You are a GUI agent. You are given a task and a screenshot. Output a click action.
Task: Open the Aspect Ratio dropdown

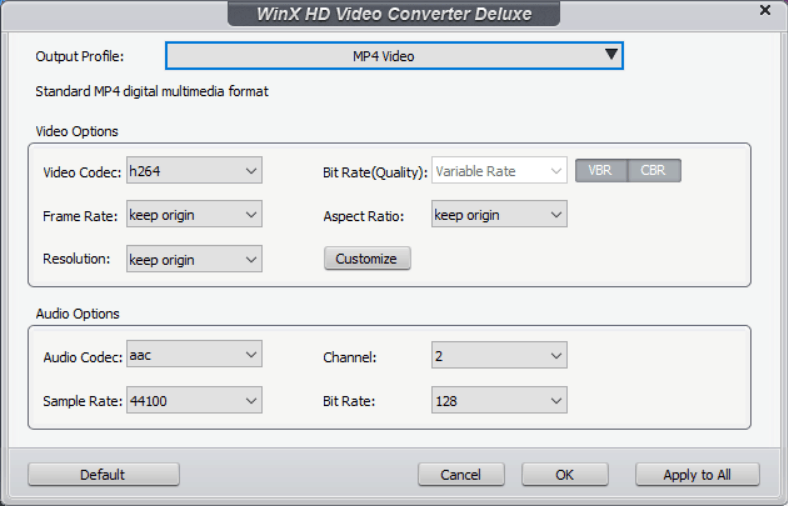pos(499,215)
